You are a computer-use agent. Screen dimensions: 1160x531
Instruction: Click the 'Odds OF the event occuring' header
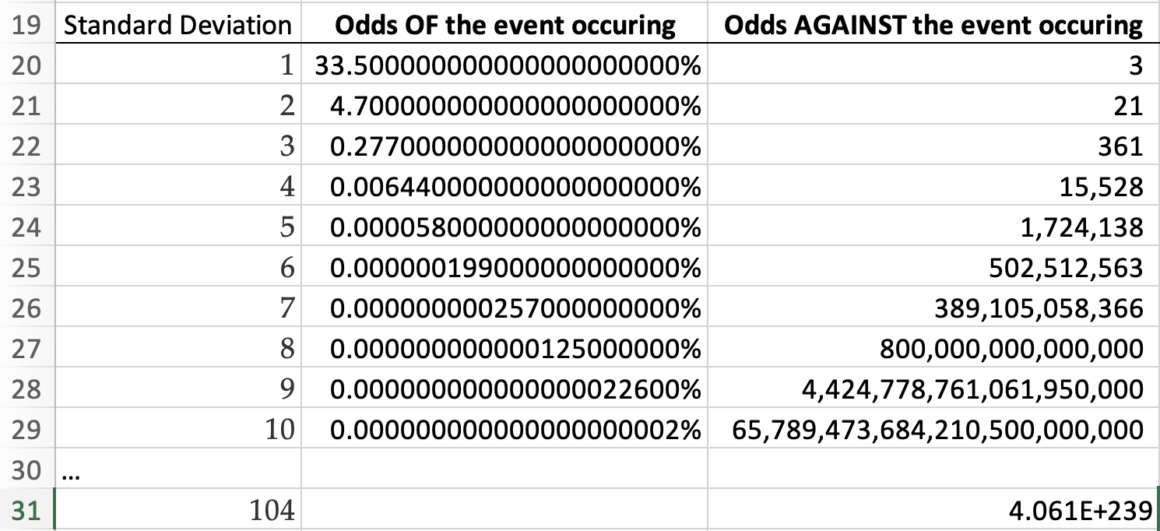coord(505,25)
